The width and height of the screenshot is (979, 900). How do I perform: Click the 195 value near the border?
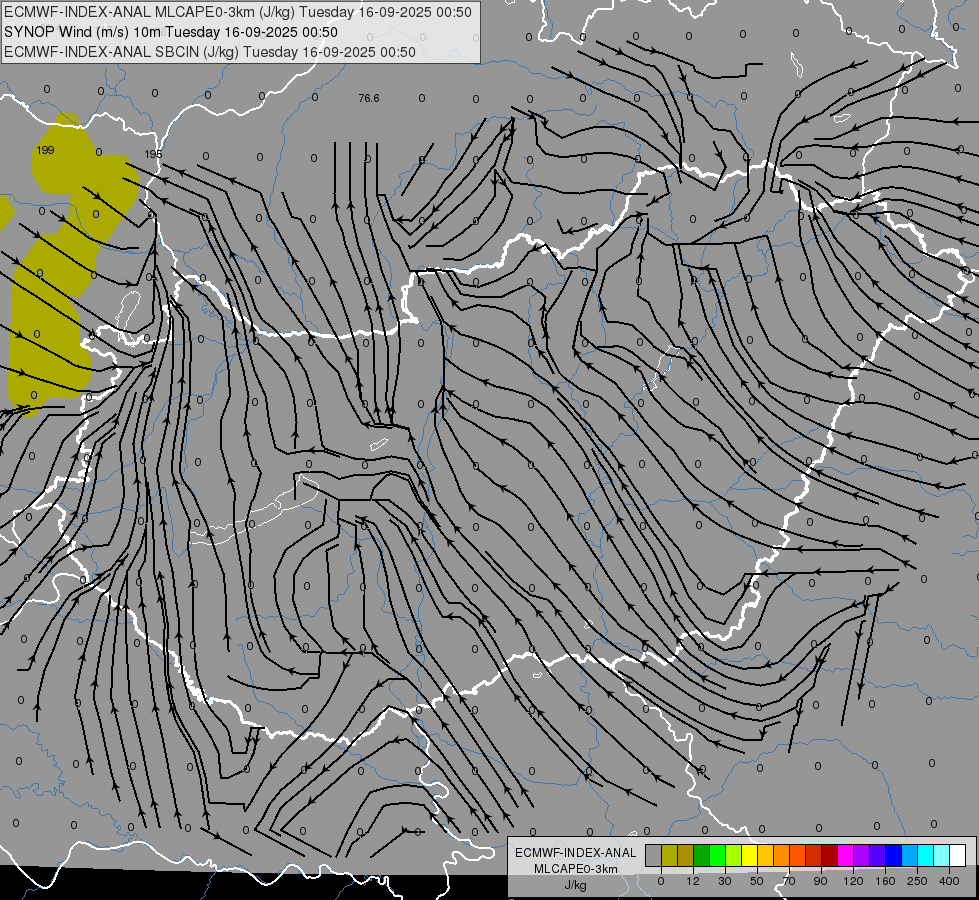pyautogui.click(x=153, y=154)
